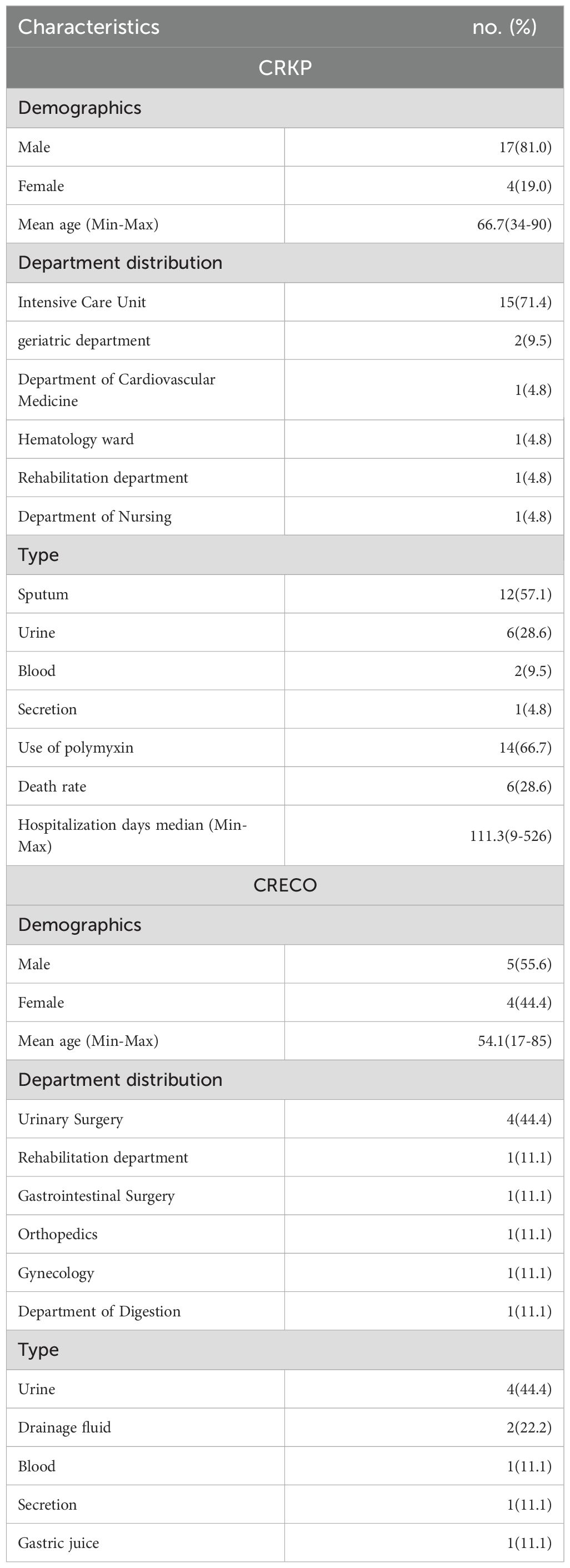
Task: Select the Gastric juice row label
Action: pyautogui.click(x=58, y=1543)
